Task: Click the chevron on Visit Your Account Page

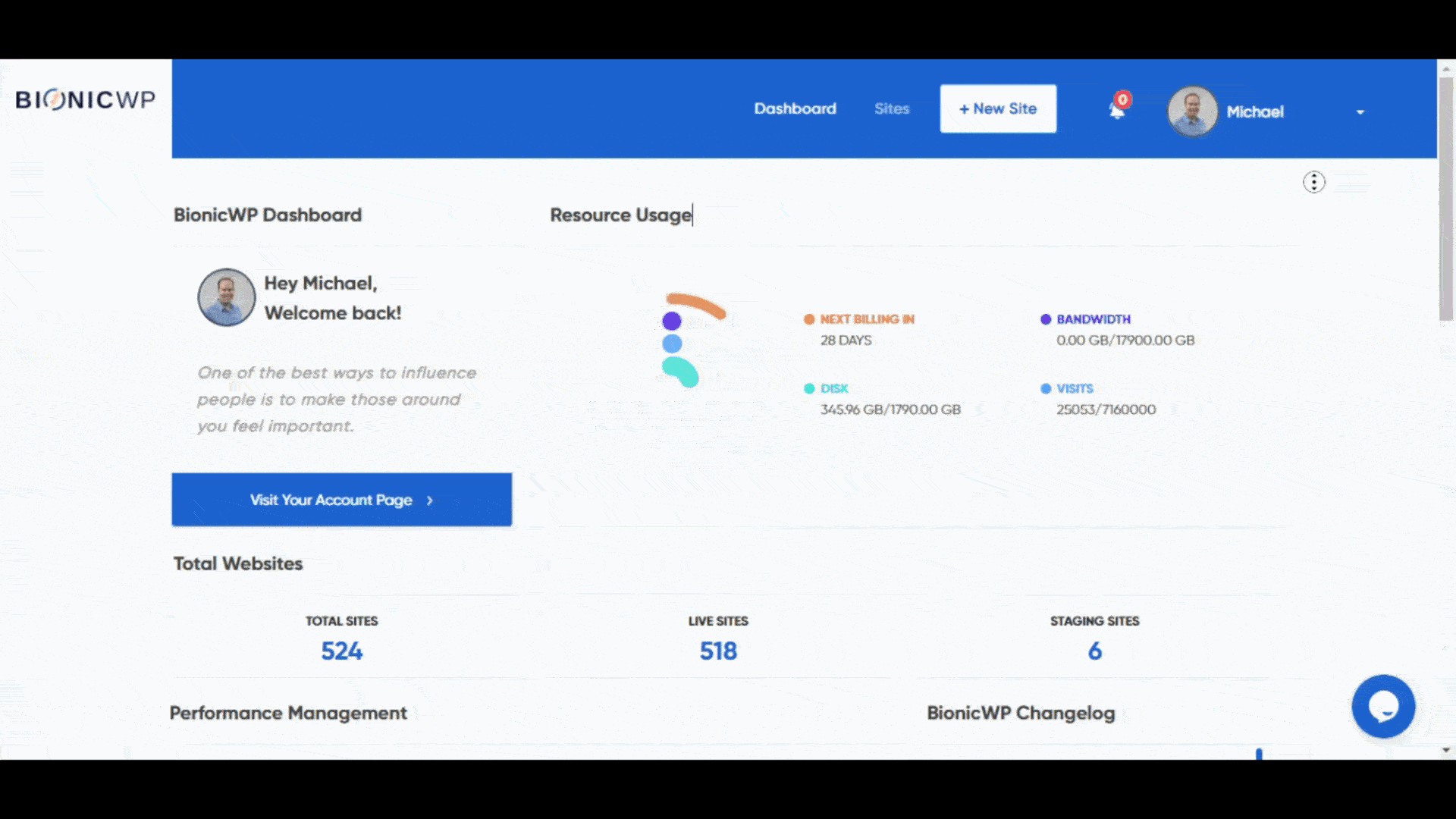Action: tap(429, 500)
